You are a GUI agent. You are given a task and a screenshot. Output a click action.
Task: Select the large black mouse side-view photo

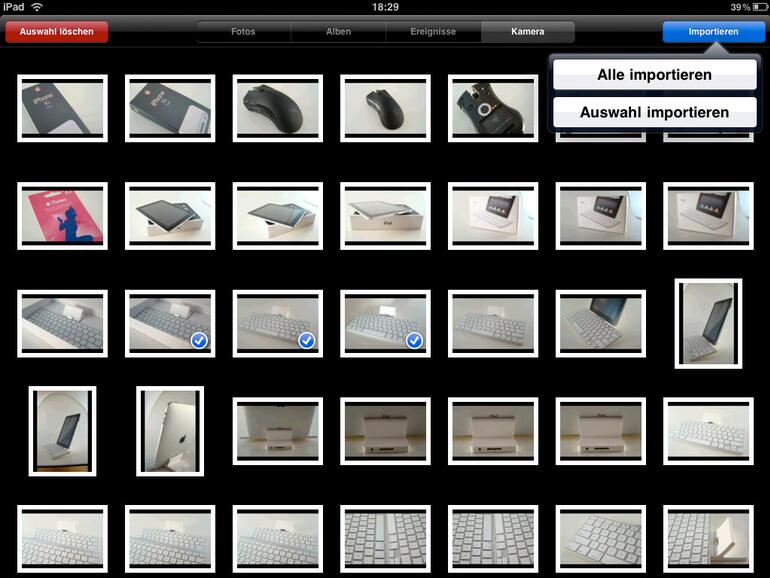click(x=277, y=108)
